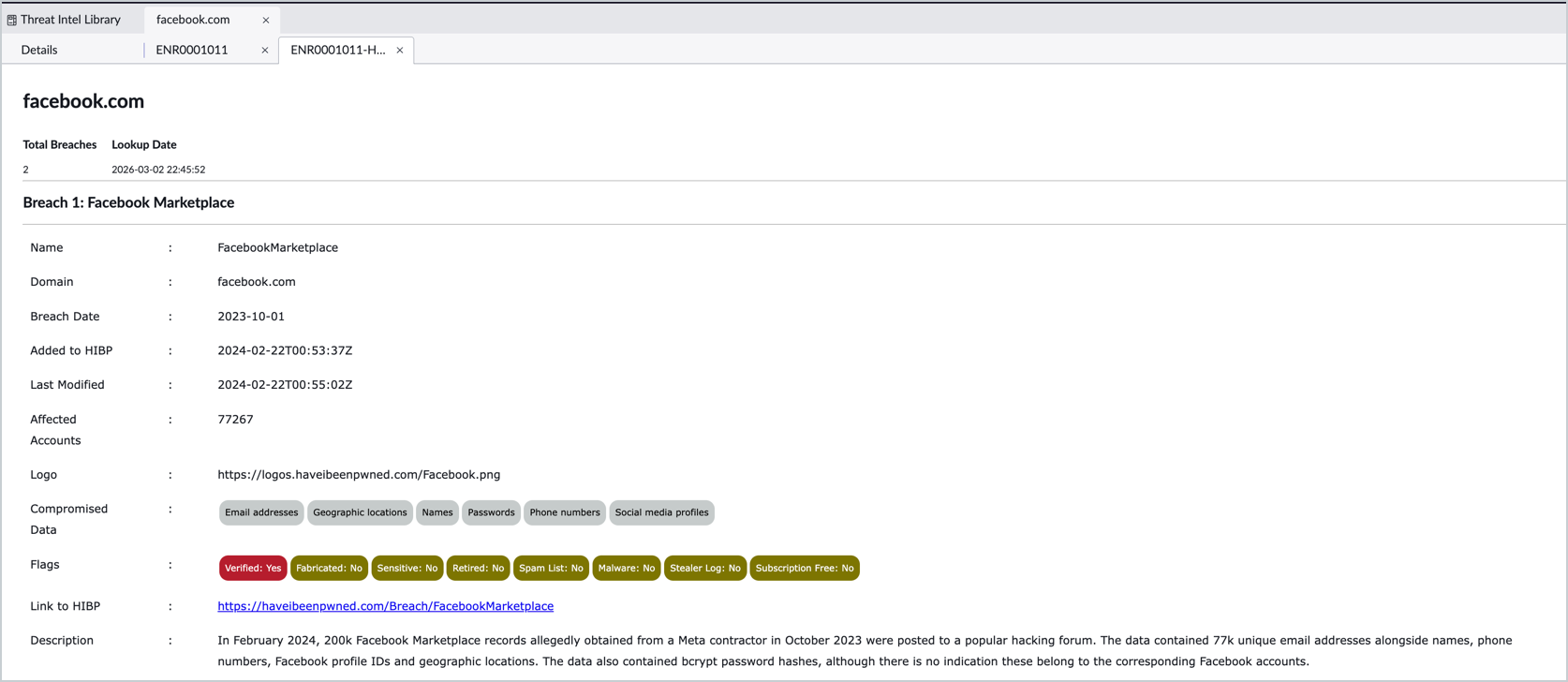This screenshot has height=682, width=1568.
Task: Select the facebook.com top tab
Action: [193, 20]
